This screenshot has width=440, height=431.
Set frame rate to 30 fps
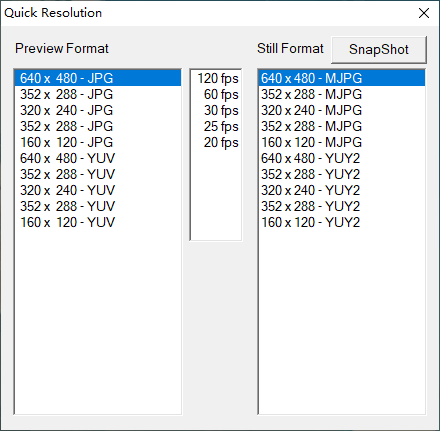pos(216,110)
